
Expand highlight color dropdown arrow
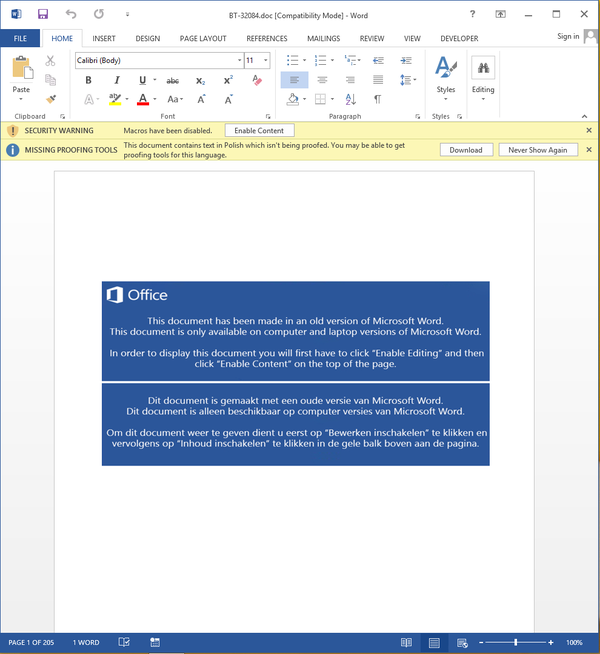click(x=127, y=99)
